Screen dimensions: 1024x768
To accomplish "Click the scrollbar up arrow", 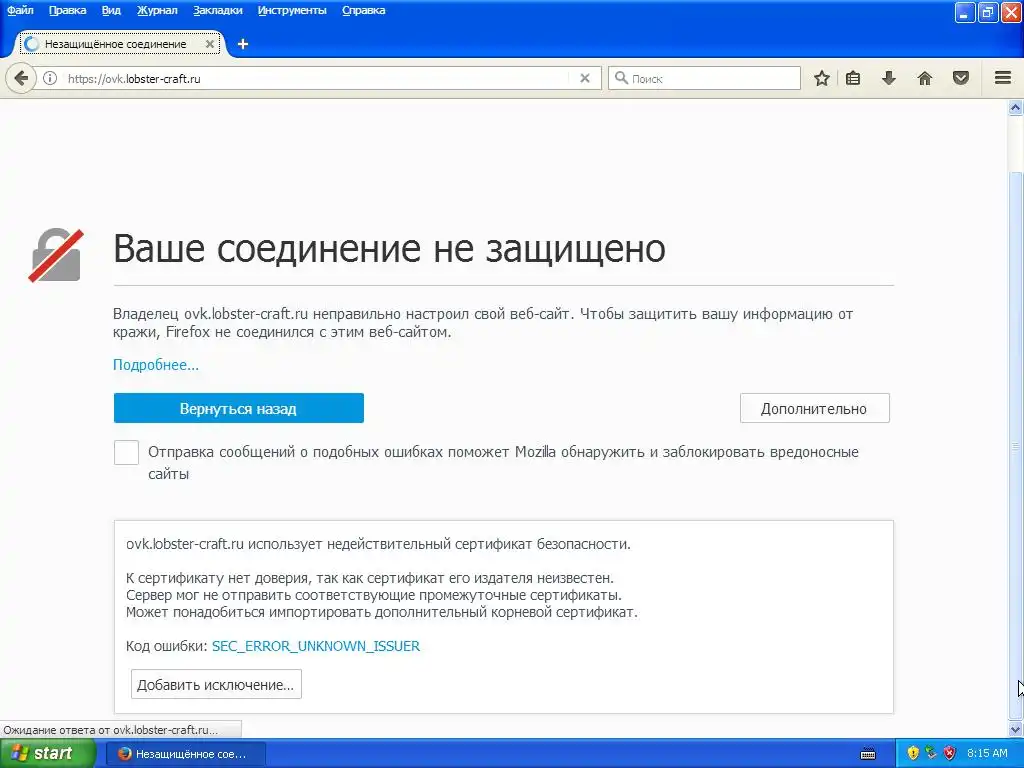I will pos(1016,108).
